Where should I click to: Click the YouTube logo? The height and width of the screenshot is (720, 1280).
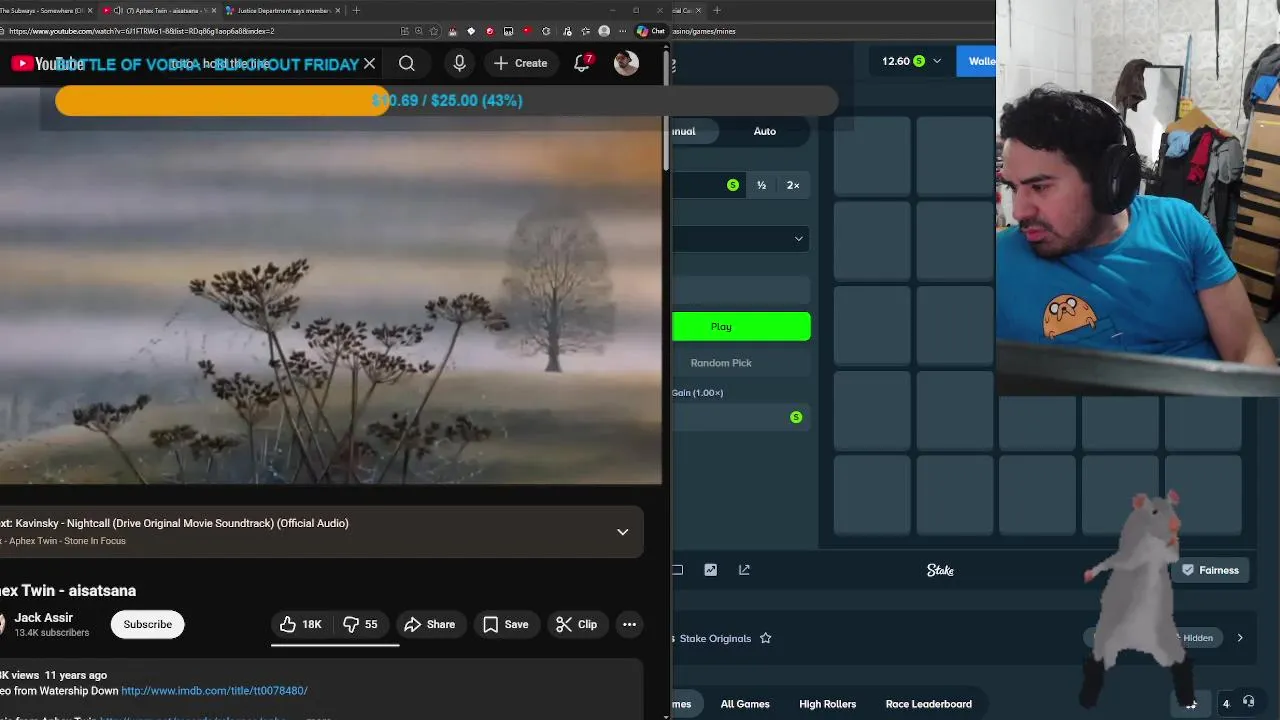tap(47, 64)
